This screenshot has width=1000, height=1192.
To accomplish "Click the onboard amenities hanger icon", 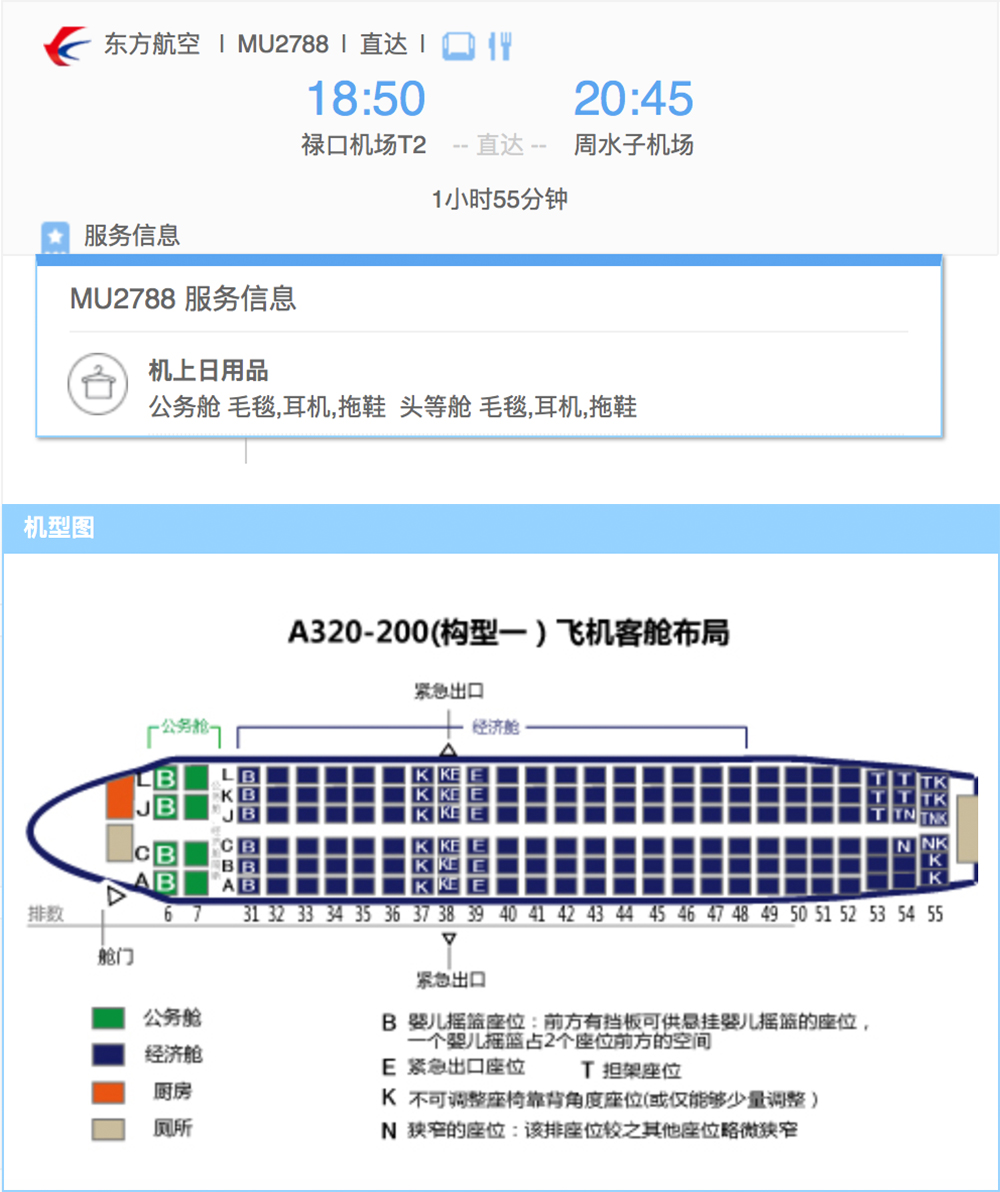I will [98, 384].
